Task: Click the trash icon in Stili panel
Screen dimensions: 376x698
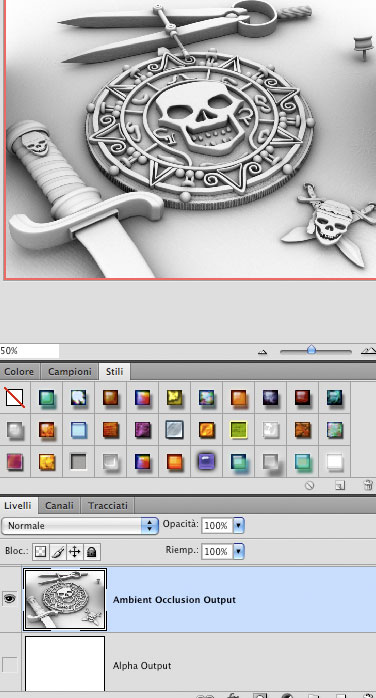Action: pyautogui.click(x=368, y=485)
